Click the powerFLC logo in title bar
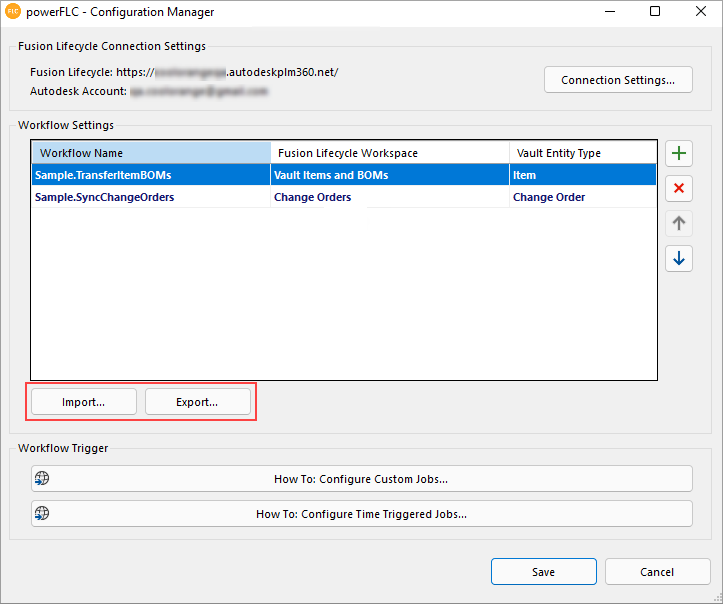This screenshot has height=604, width=723. 14,12
